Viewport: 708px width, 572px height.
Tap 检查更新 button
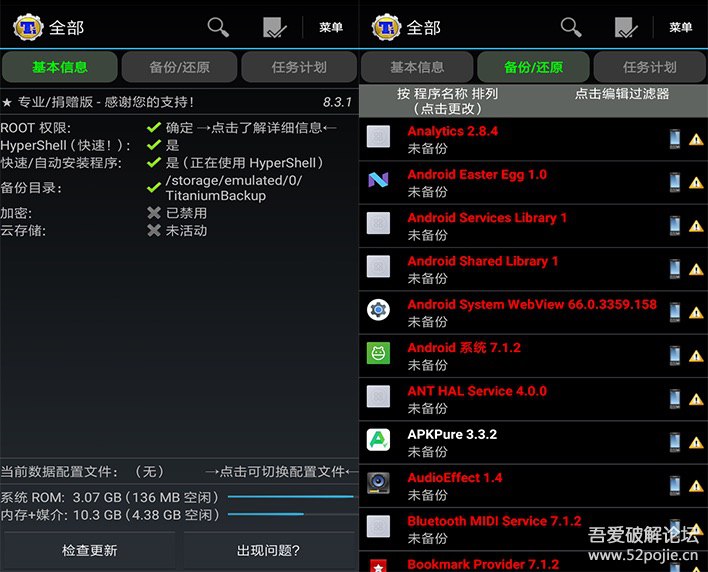point(89,550)
